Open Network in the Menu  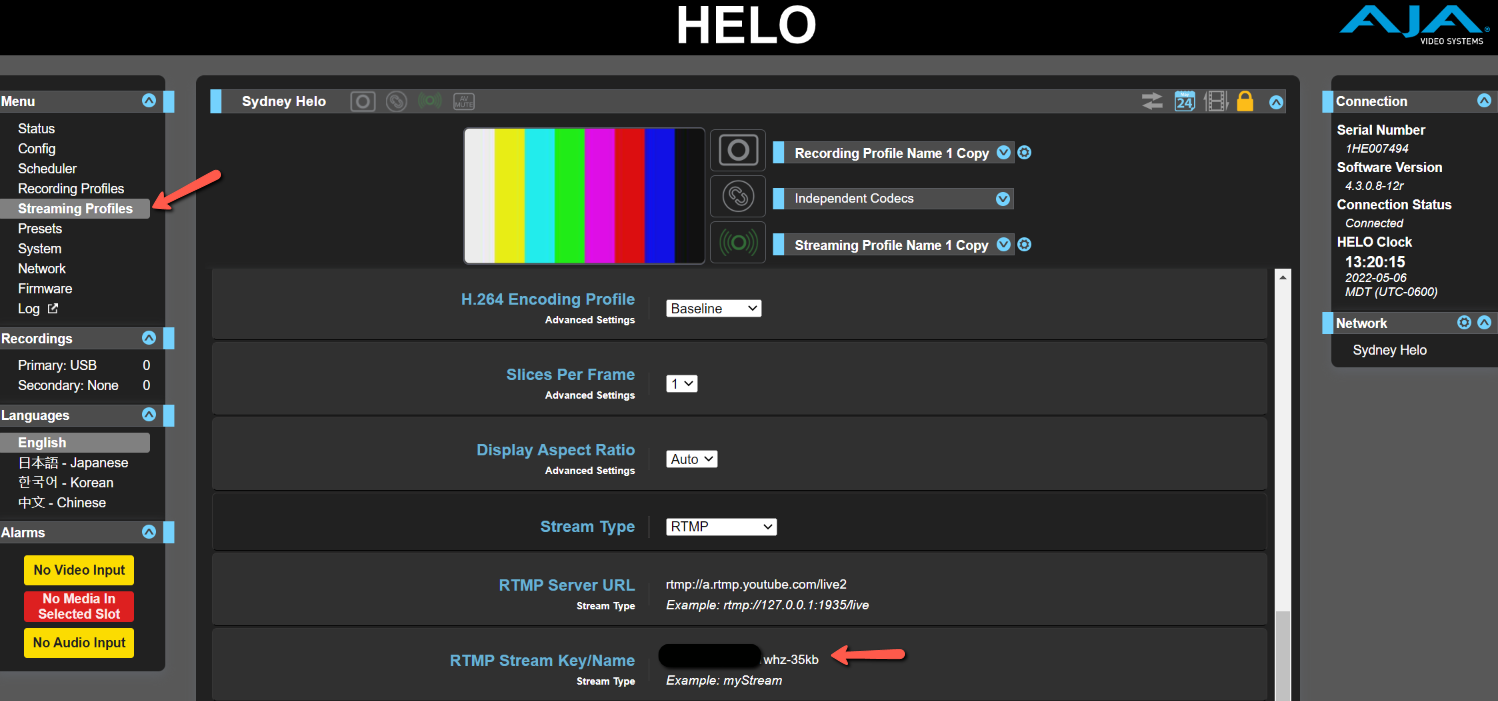coord(42,269)
